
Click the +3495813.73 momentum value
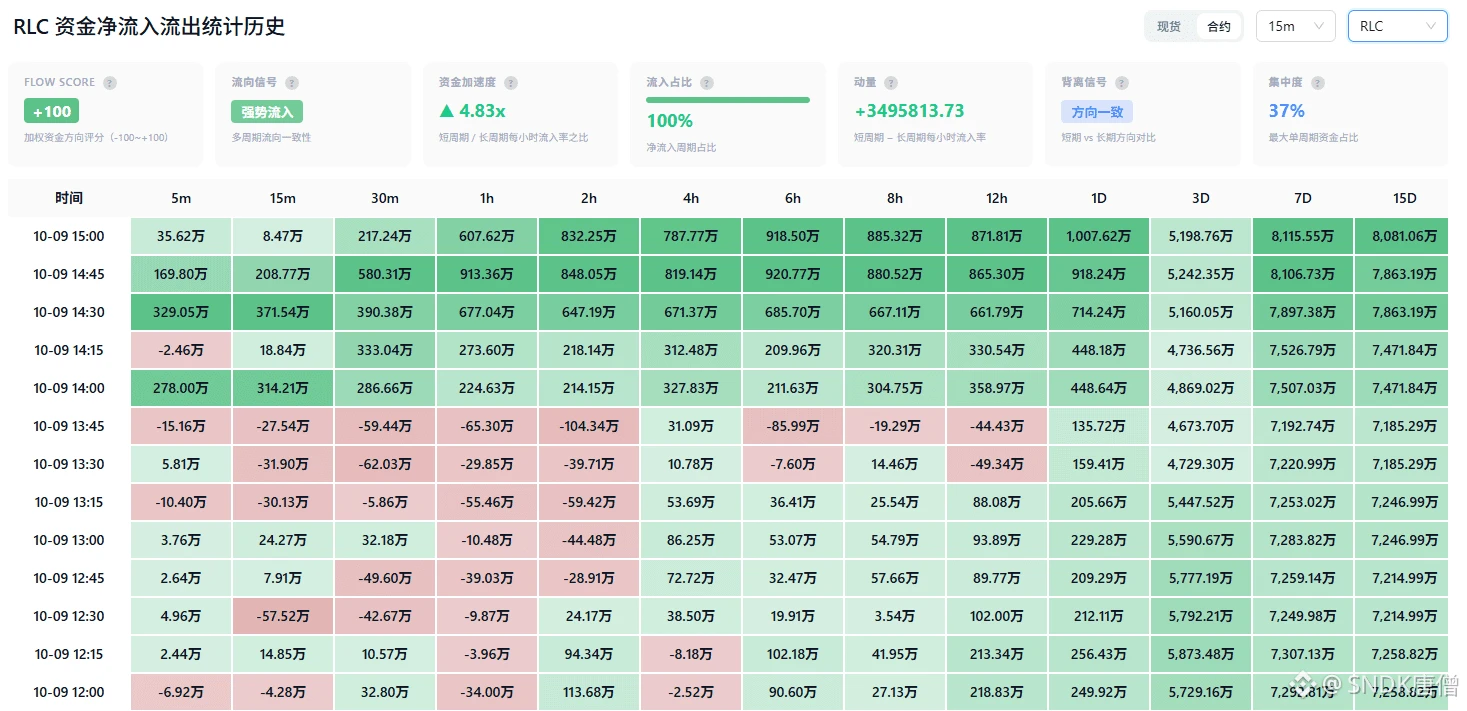tap(909, 111)
